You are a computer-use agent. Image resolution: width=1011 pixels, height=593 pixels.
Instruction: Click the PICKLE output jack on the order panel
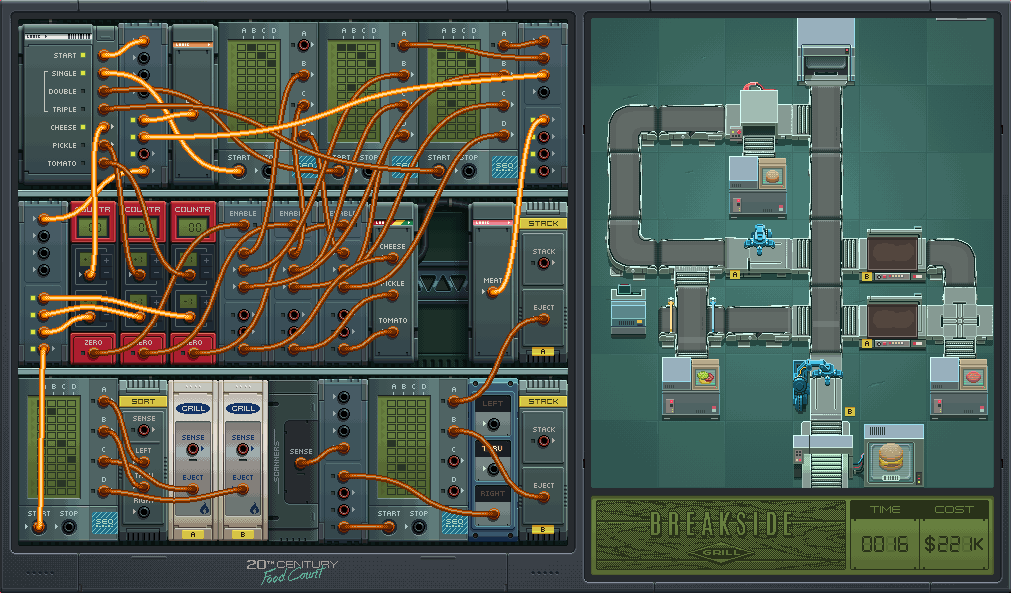point(104,146)
